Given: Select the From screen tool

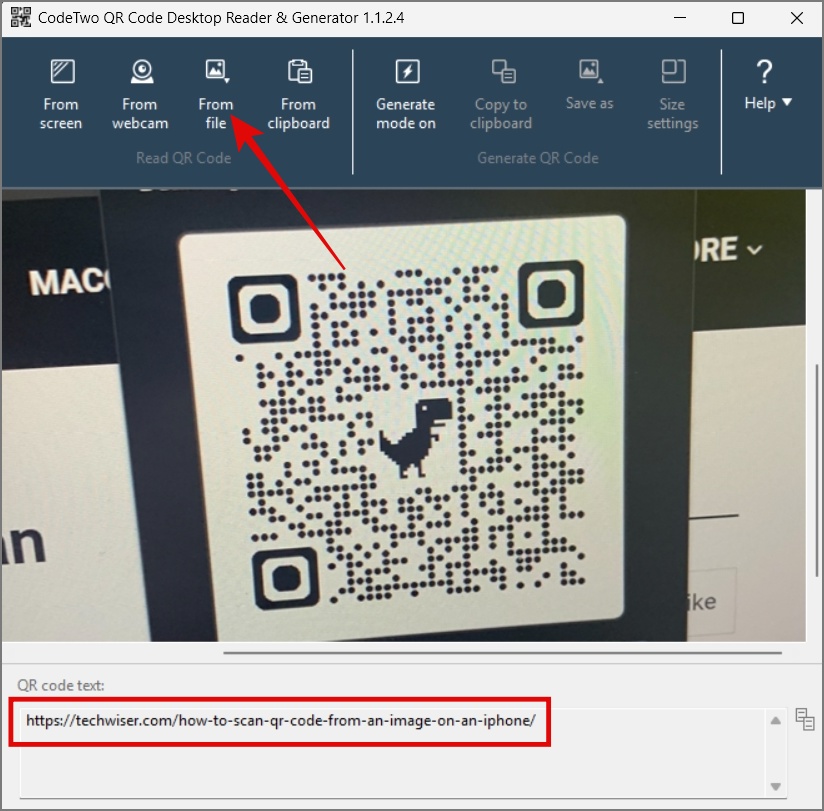Looking at the screenshot, I should (61, 95).
